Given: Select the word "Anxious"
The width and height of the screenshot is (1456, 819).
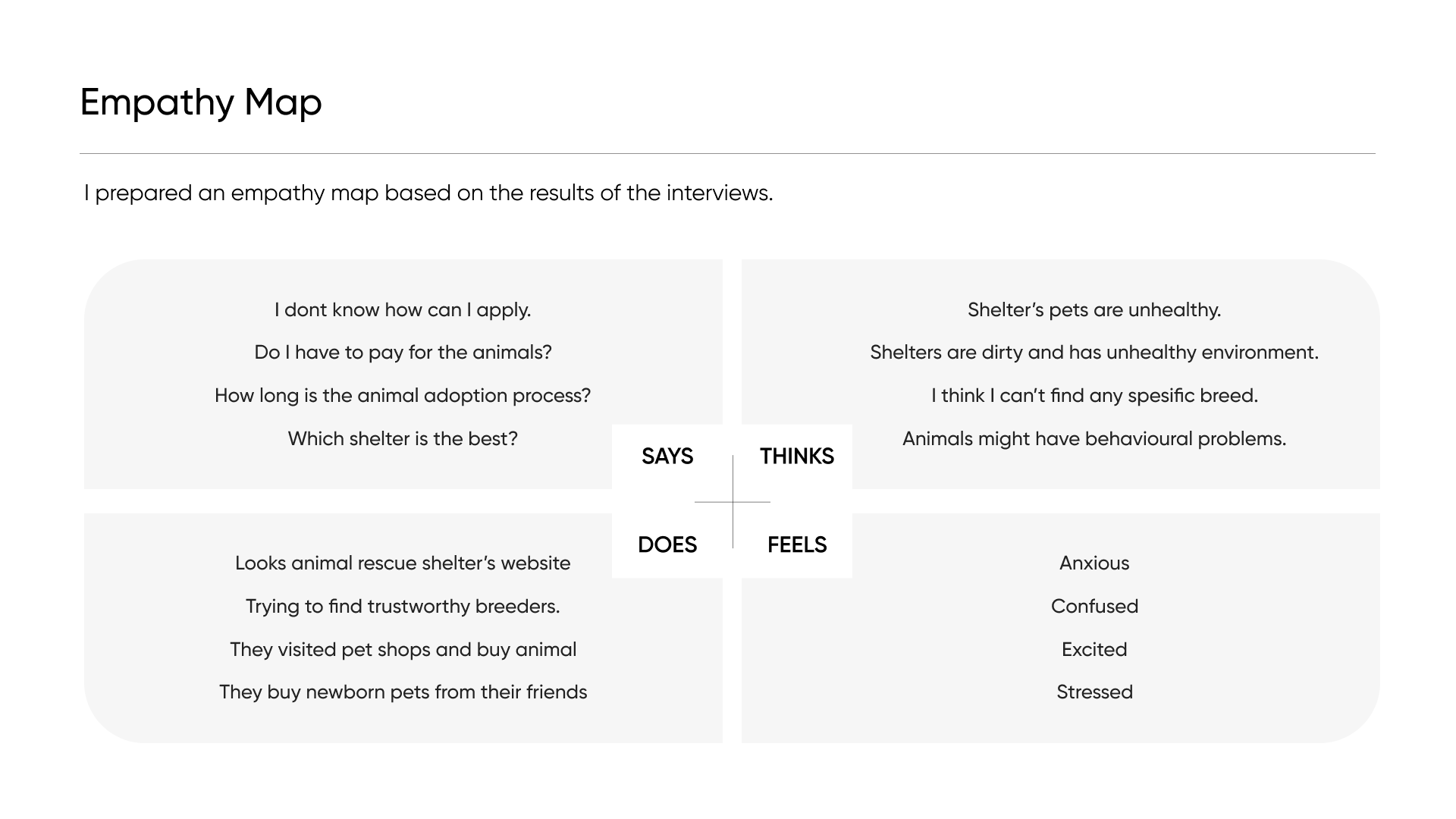Looking at the screenshot, I should click(1094, 563).
